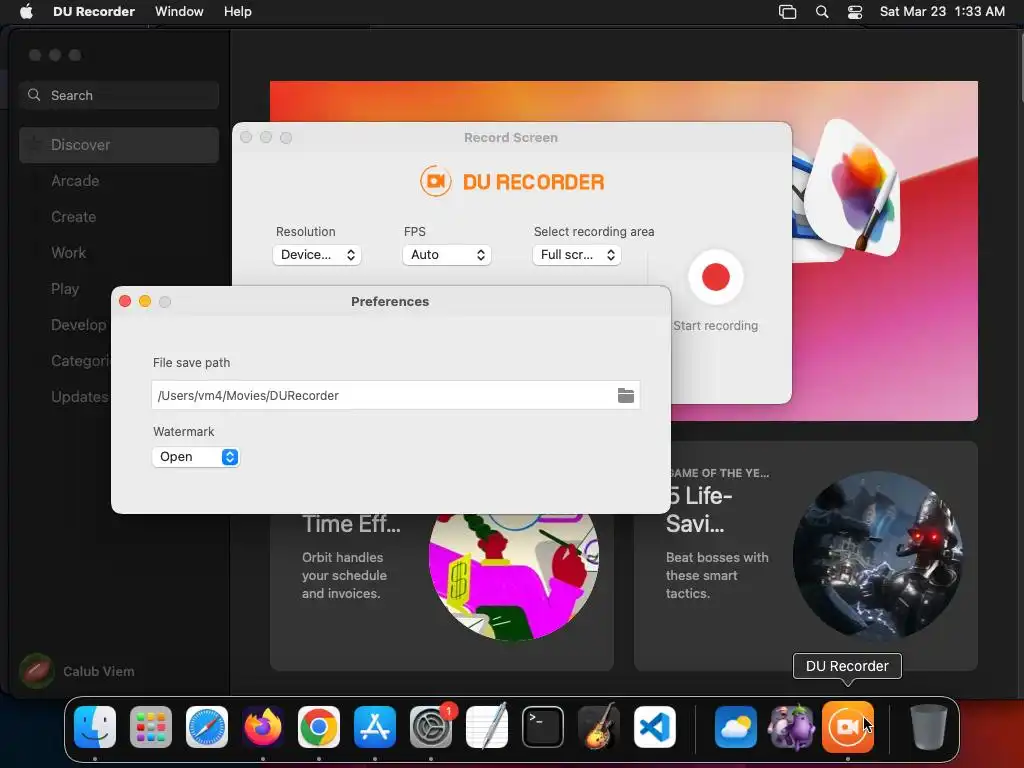Launch Safari from the dock
1024x768 pixels.
[207, 726]
